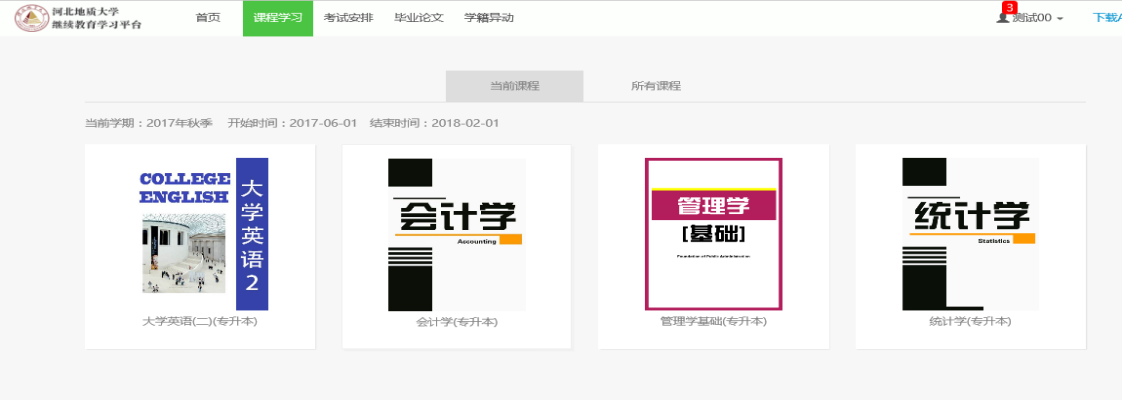Click the 会计学(专升本) course title
Screen dimensions: 1122x400
pos(456,322)
